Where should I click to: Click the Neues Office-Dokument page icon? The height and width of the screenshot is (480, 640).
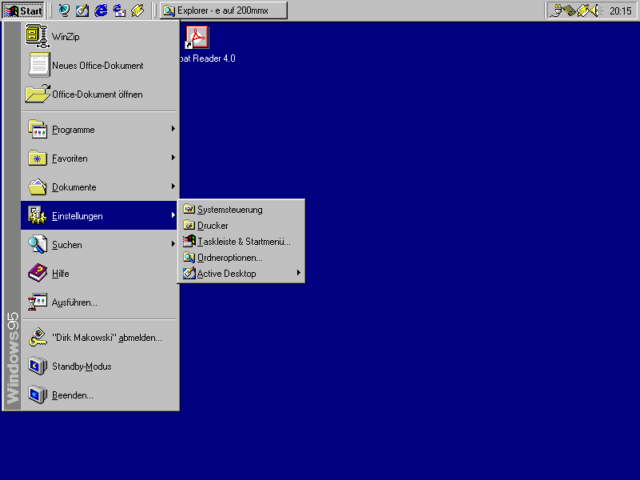(39, 65)
